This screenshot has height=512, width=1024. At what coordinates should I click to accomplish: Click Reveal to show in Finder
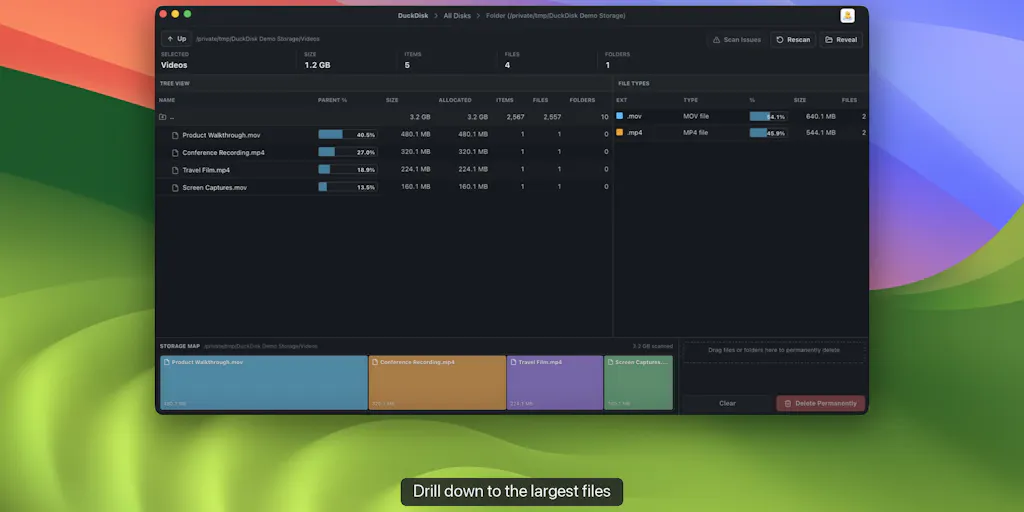tap(840, 40)
